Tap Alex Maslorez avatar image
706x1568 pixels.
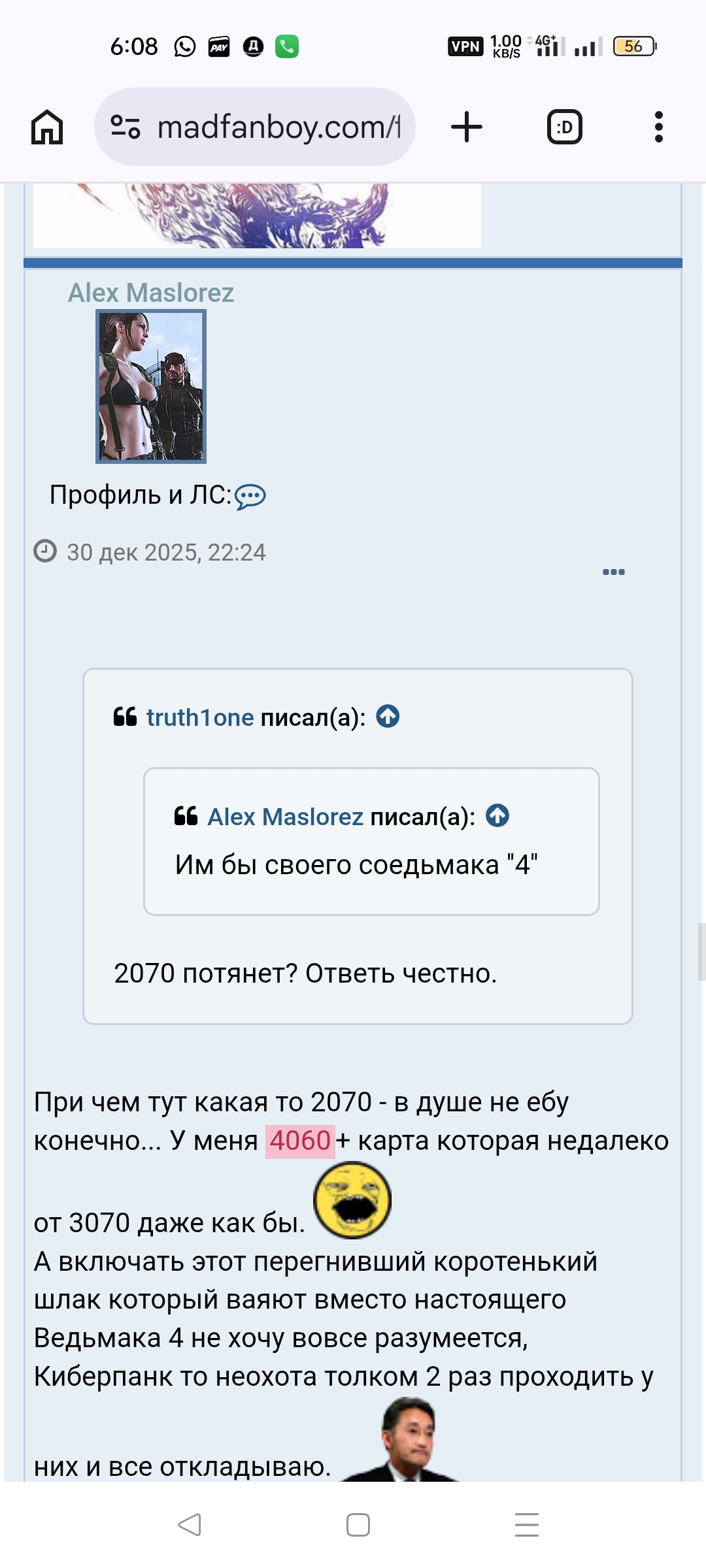click(x=151, y=386)
